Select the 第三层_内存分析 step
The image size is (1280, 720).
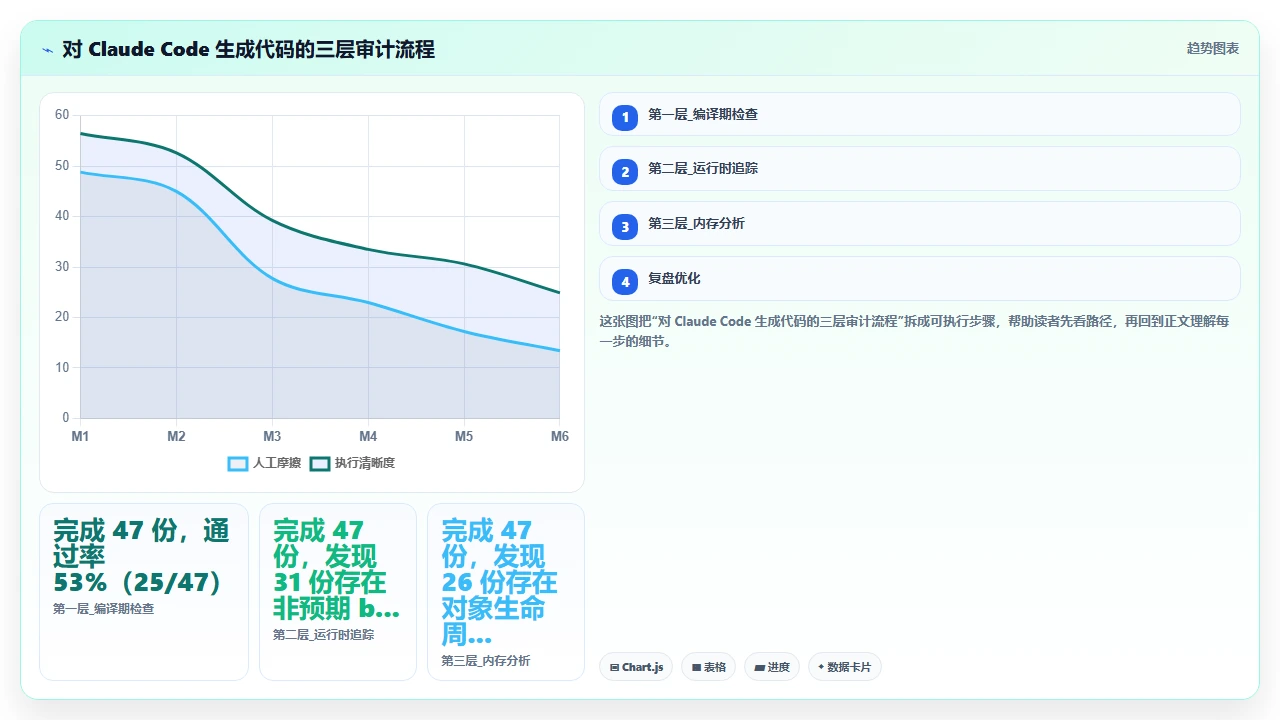pos(919,224)
